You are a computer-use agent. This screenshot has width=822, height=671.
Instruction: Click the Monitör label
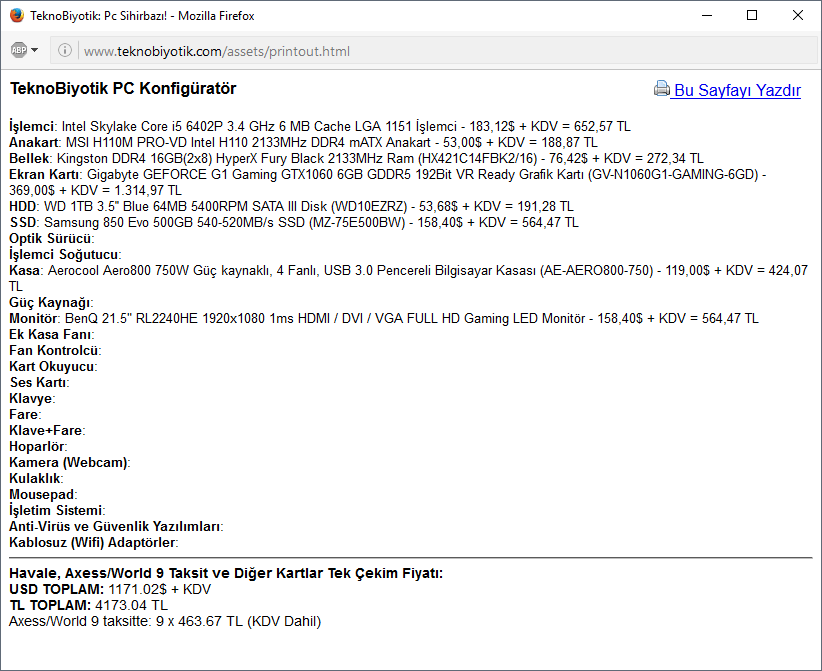pos(34,318)
